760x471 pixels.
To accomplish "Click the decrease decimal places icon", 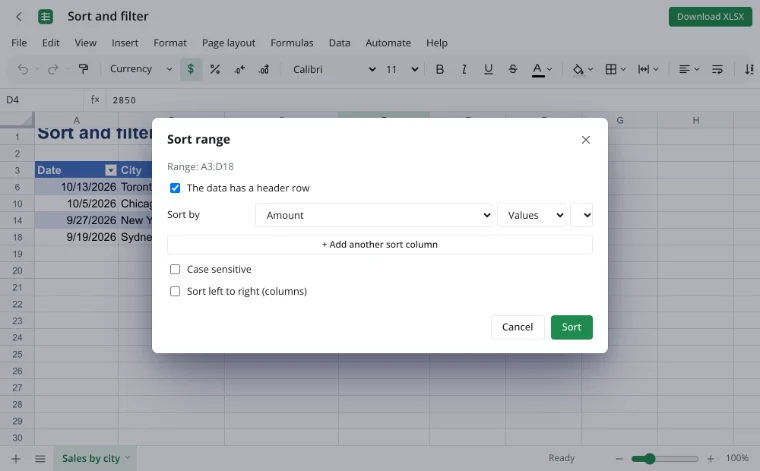I will [x=239, y=69].
